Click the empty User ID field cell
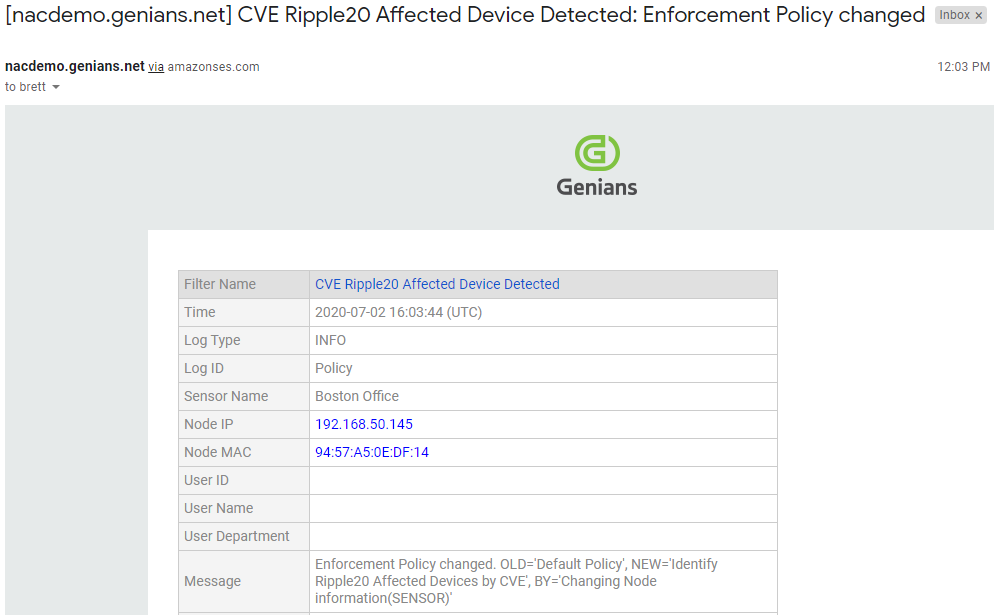994x615 pixels. [543, 480]
